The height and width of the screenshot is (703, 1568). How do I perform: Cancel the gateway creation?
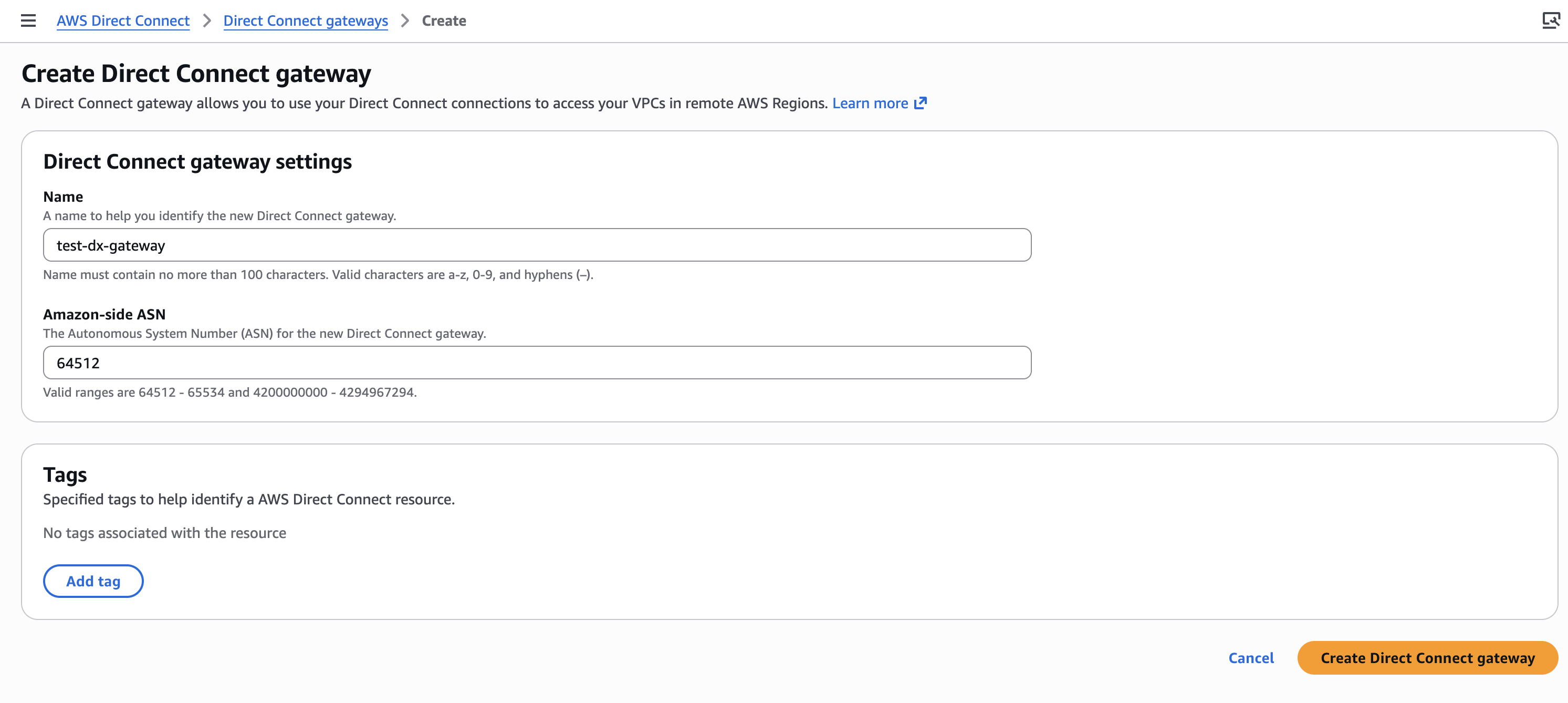click(x=1251, y=658)
